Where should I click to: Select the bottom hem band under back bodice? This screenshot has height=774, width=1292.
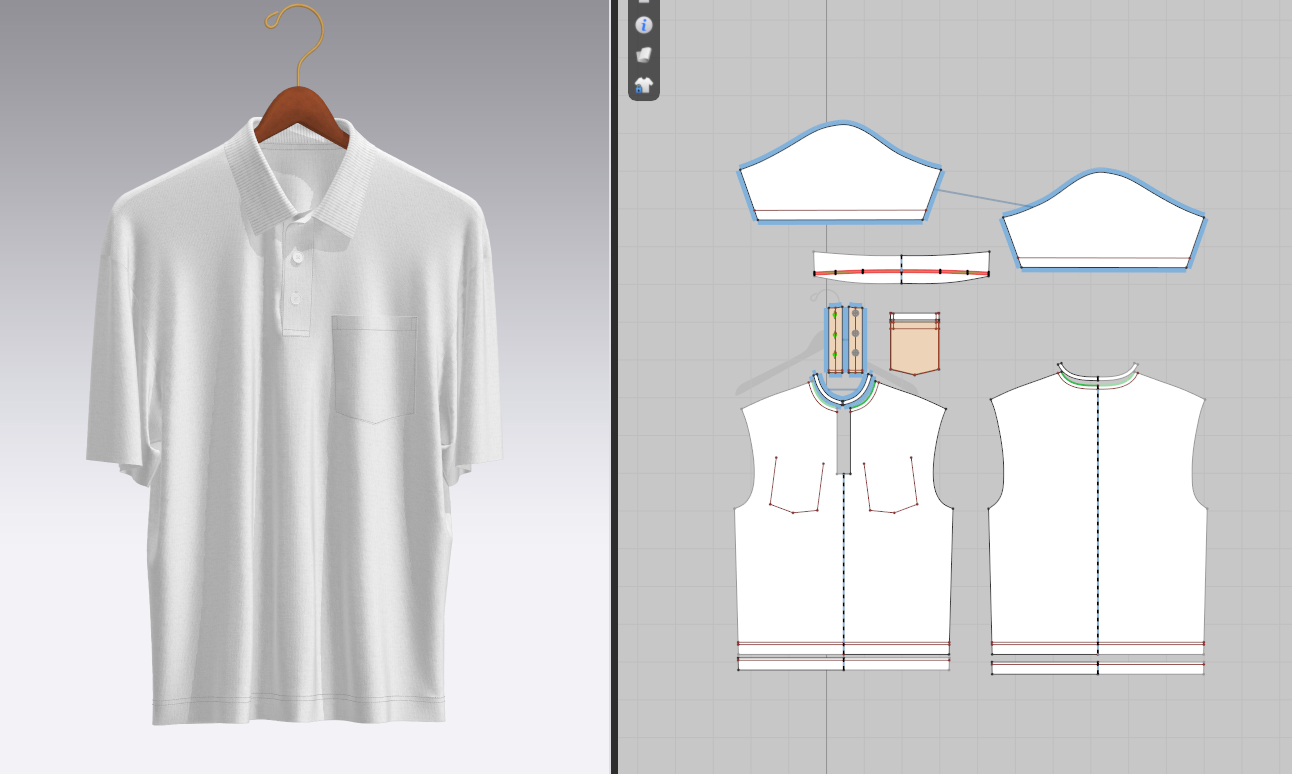pyautogui.click(x=1097, y=667)
